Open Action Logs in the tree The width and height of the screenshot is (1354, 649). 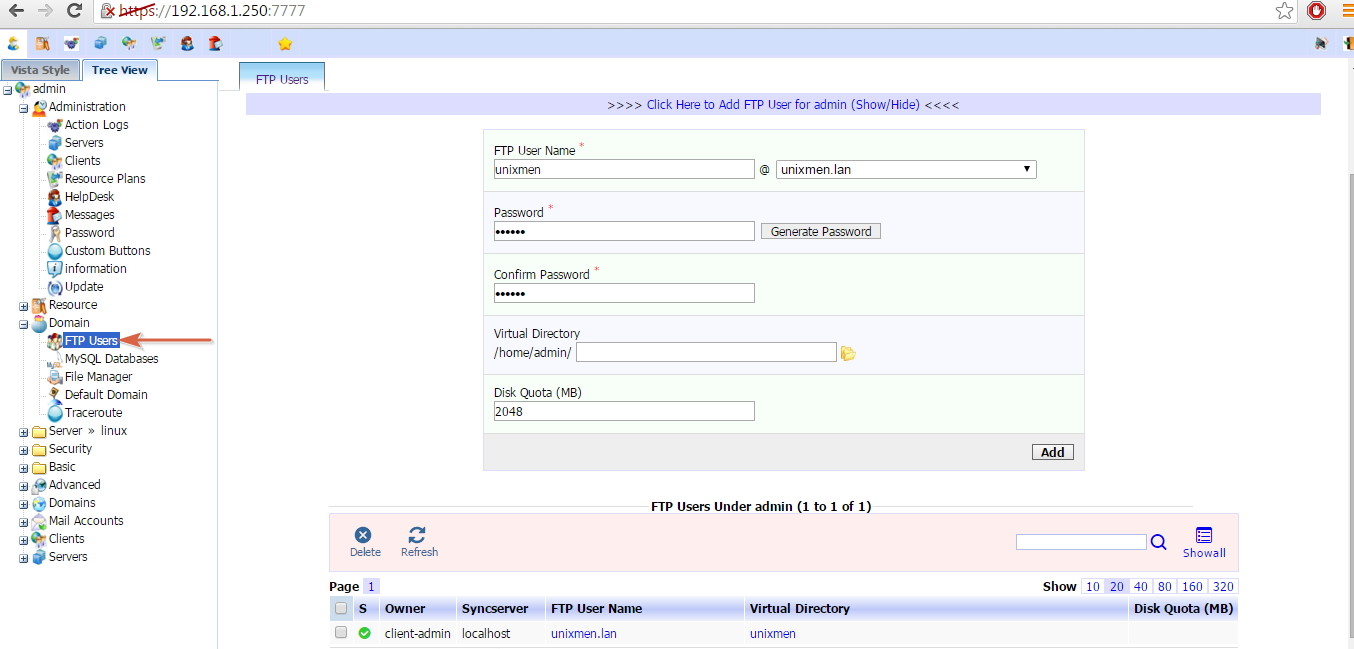pos(96,125)
